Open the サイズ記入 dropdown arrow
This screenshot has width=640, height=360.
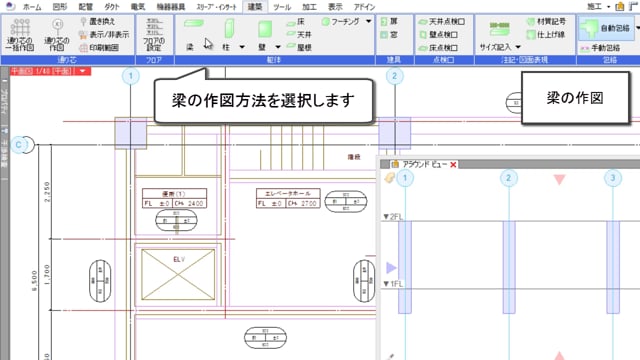[x=518, y=47]
